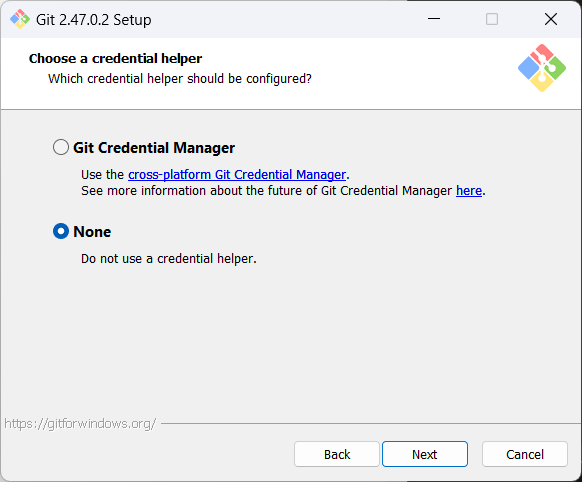Cancel the Git installation
This screenshot has height=482, width=582.
point(525,454)
